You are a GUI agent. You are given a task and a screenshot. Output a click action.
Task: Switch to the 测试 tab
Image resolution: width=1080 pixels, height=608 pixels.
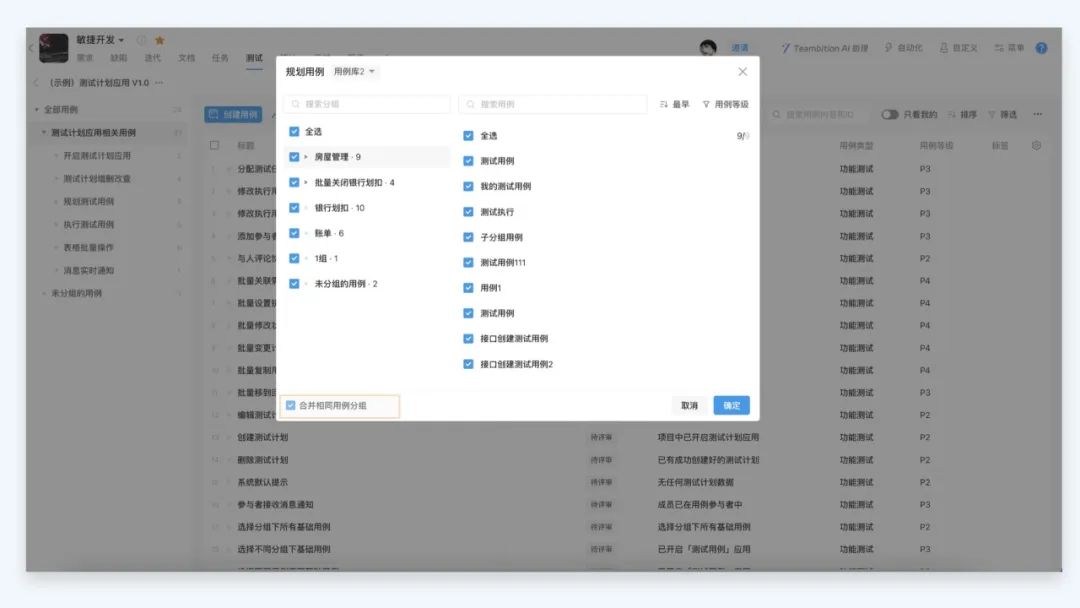pos(254,58)
